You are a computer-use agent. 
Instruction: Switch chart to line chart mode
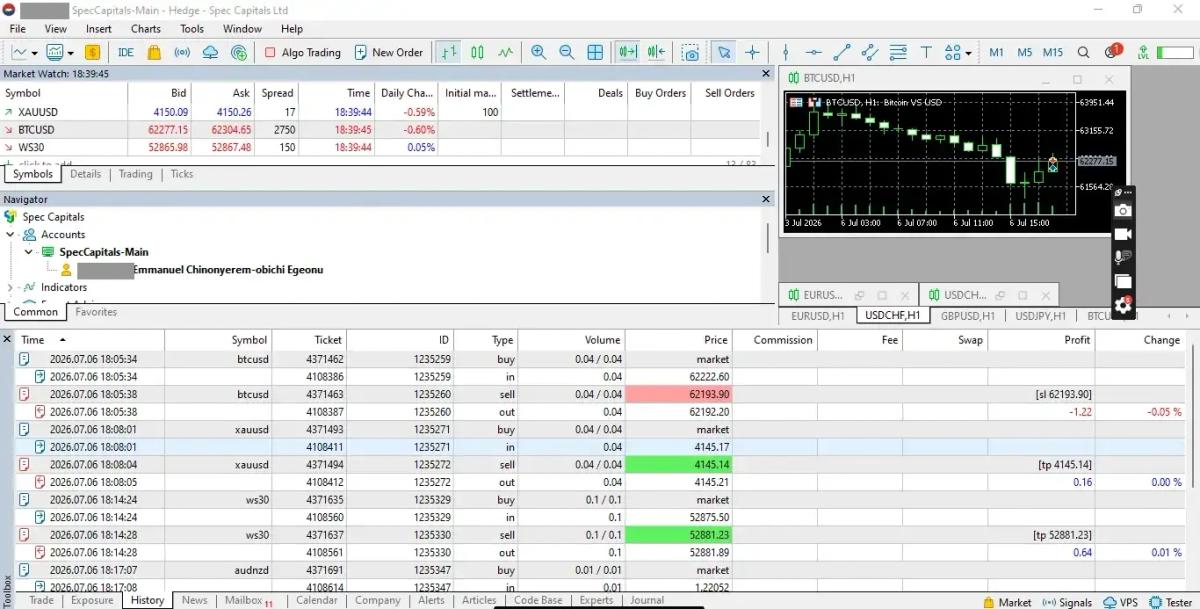(505, 52)
